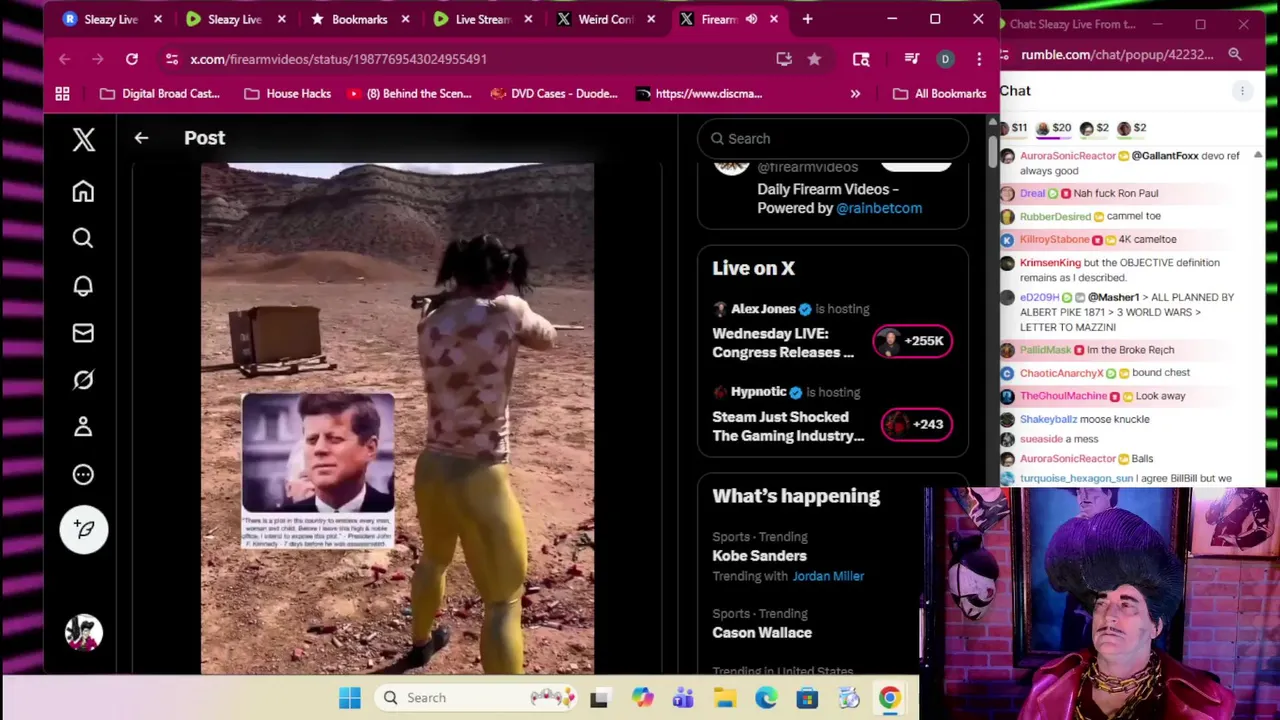The width and height of the screenshot is (1280, 720).
Task: Open the X Home icon in sidebar
Action: tap(83, 191)
